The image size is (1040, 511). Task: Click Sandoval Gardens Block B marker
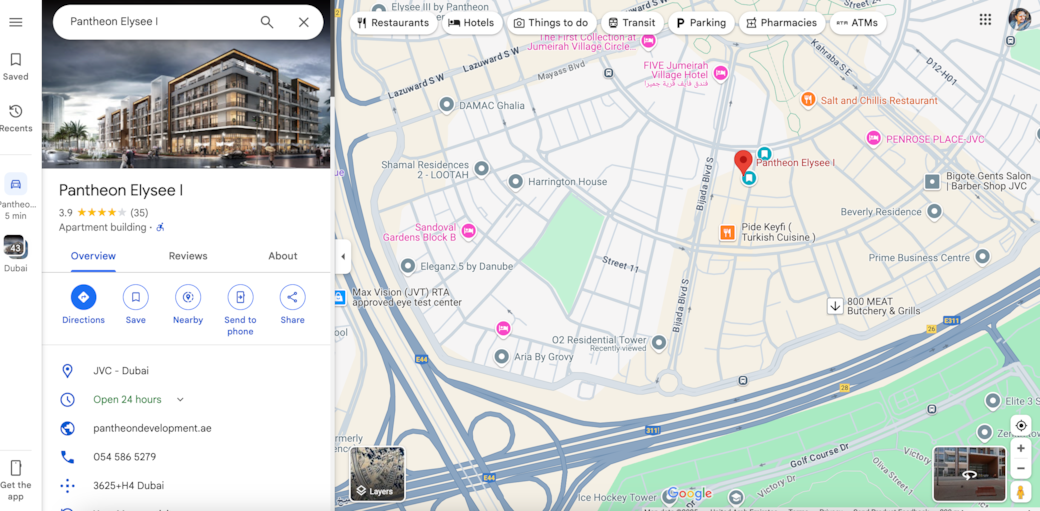point(468,231)
